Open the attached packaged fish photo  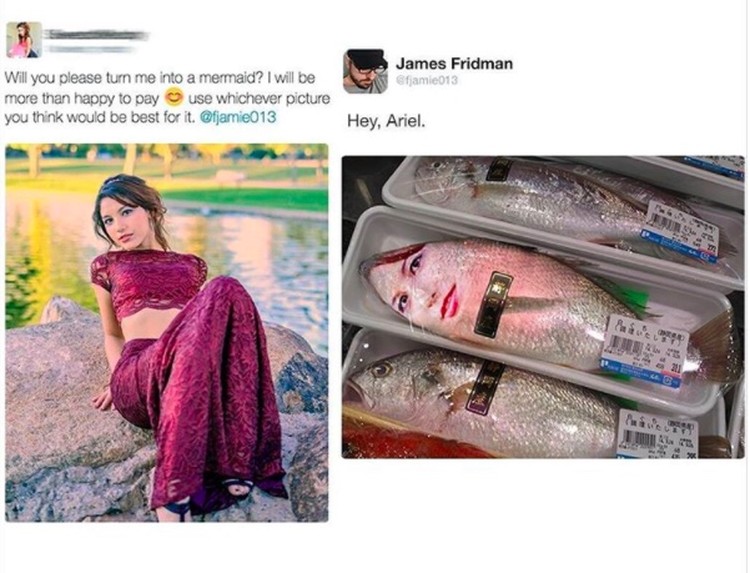pyautogui.click(x=543, y=307)
